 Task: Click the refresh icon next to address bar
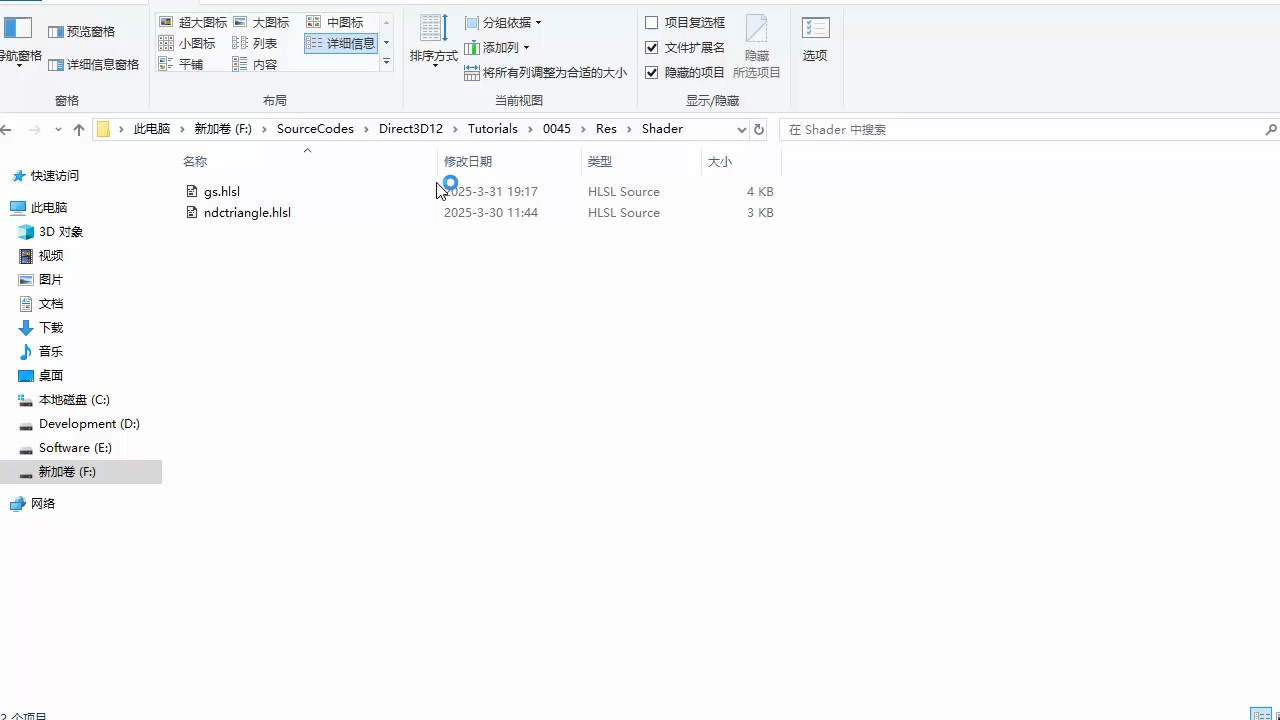point(758,128)
